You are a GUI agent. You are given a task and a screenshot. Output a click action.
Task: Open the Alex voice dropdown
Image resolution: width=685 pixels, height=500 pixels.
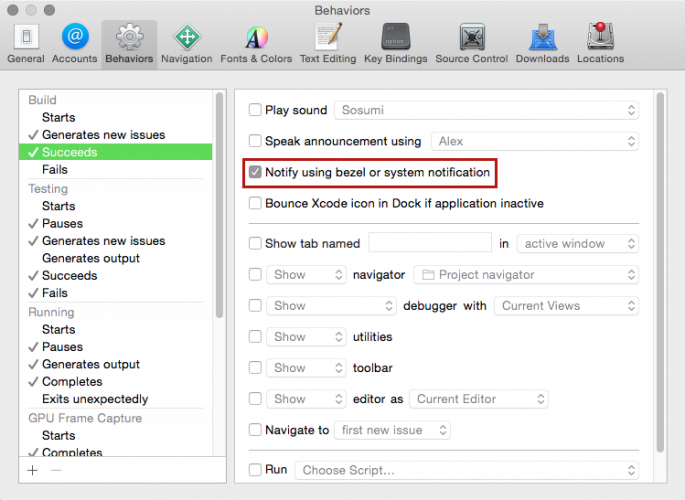click(x=535, y=142)
